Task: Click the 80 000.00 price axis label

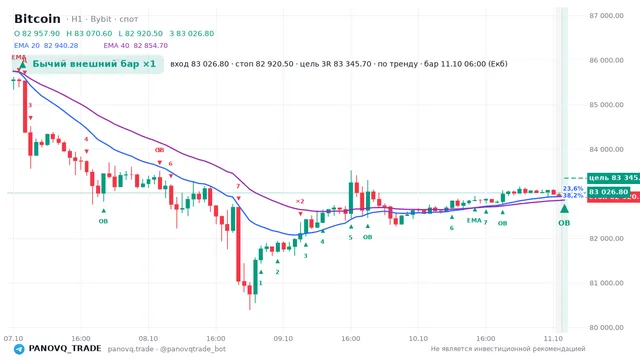Action: point(606,327)
